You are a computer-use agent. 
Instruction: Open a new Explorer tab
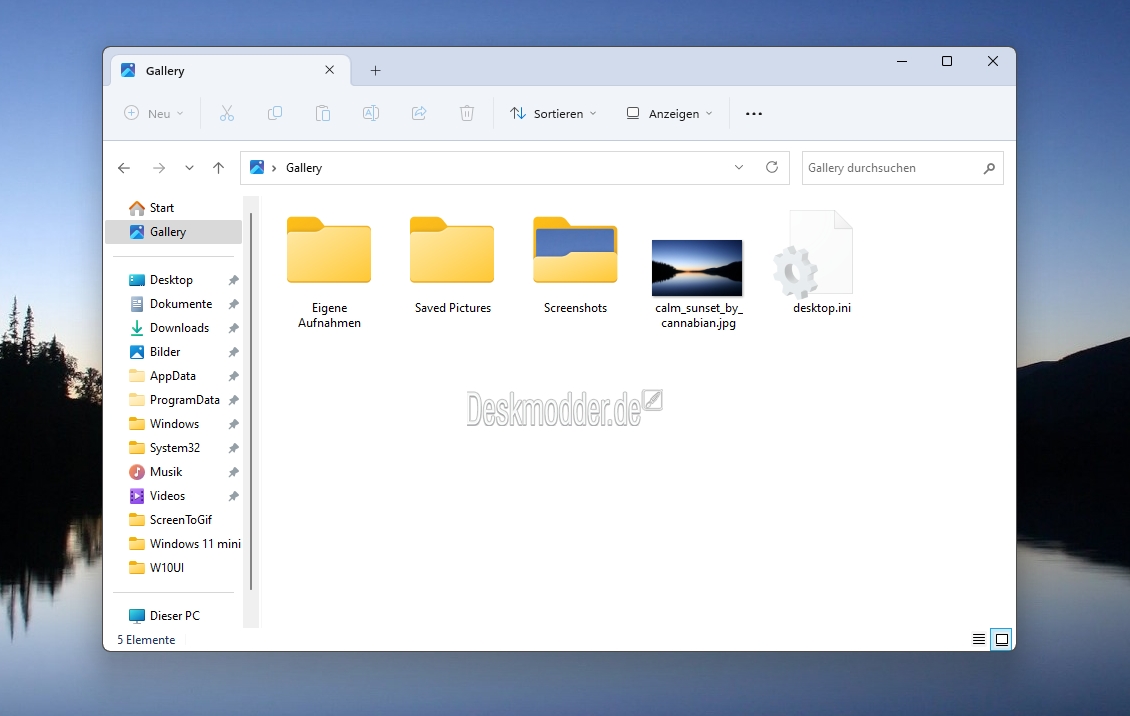376,71
